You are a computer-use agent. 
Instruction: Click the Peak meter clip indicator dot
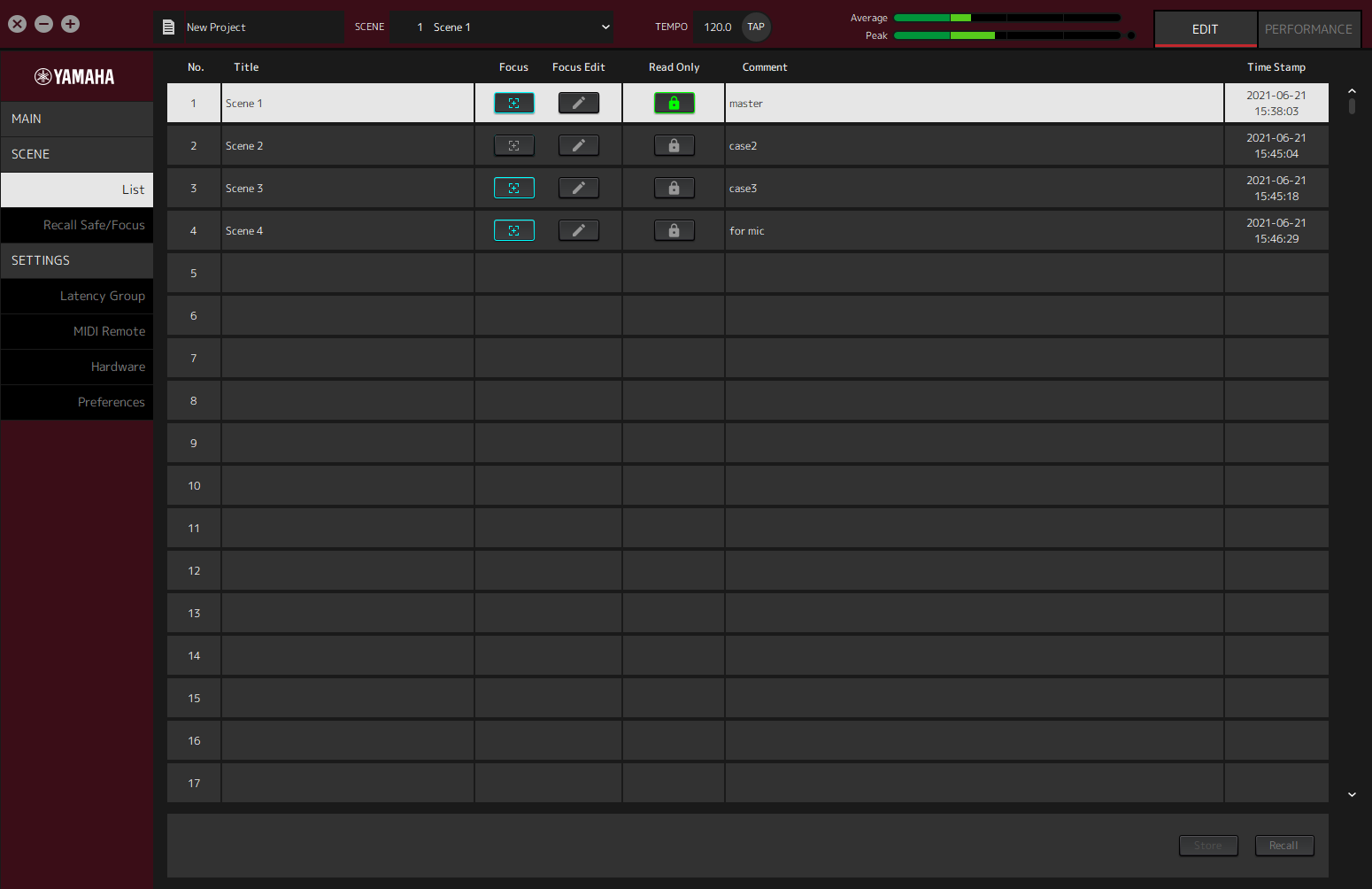coord(1130,35)
